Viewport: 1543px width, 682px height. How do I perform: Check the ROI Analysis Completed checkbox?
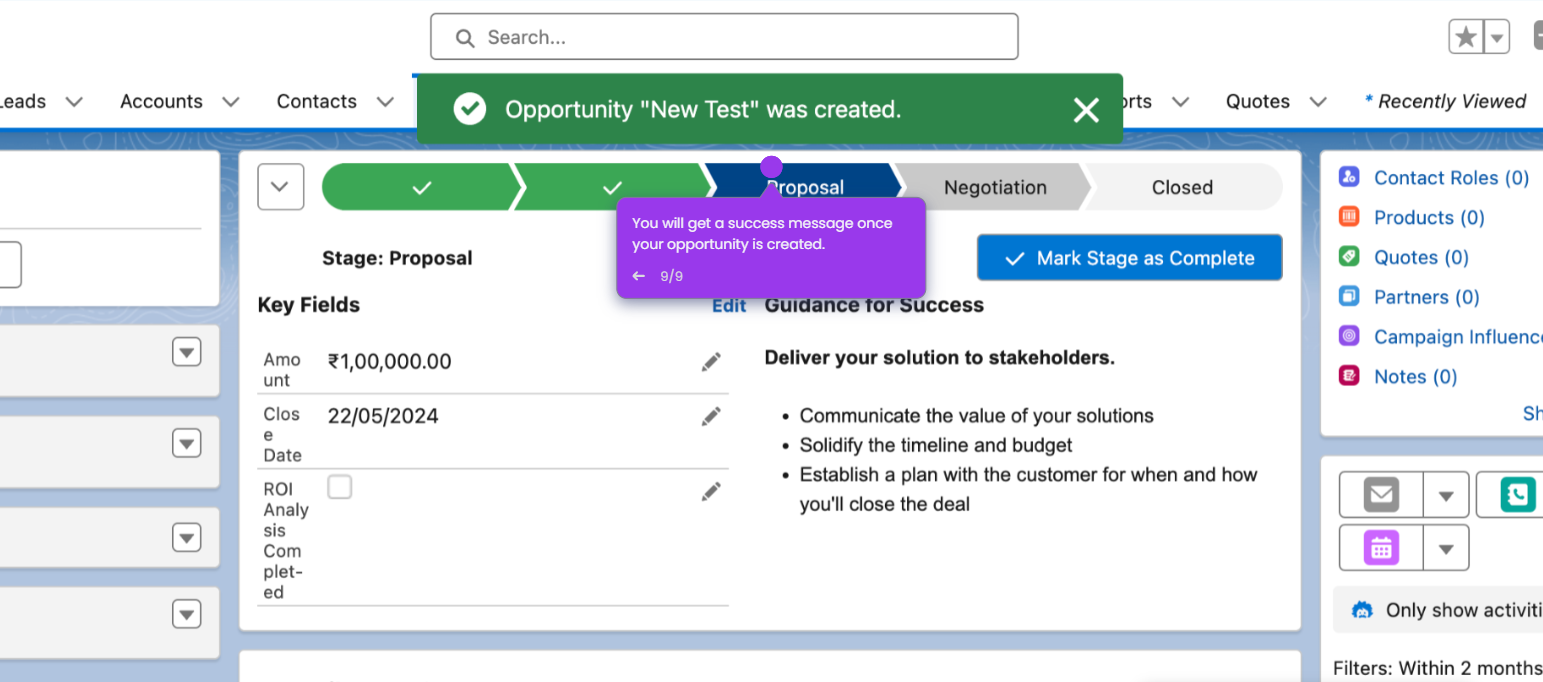[x=340, y=487]
